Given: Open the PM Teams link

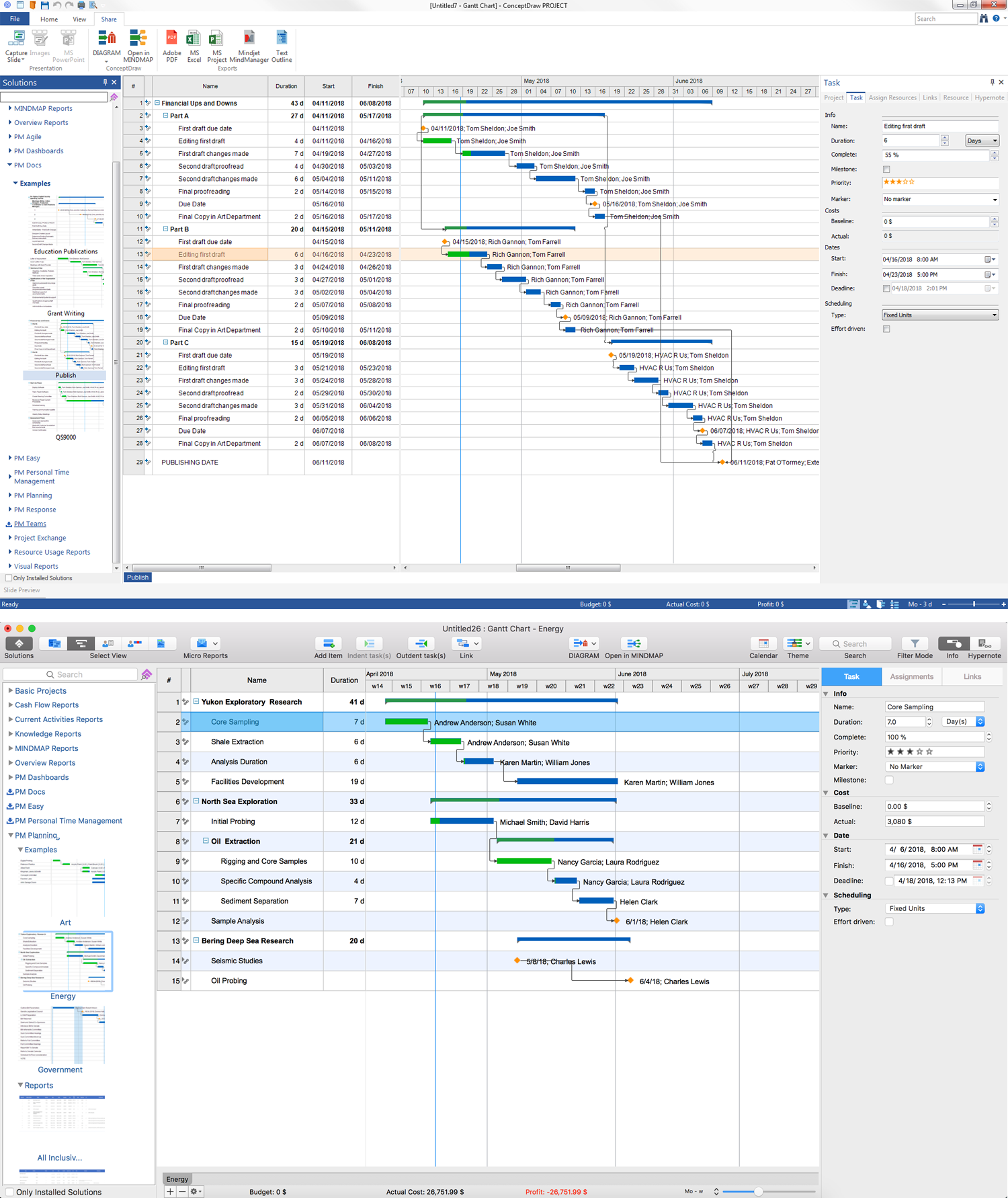Looking at the screenshot, I should [x=30, y=524].
